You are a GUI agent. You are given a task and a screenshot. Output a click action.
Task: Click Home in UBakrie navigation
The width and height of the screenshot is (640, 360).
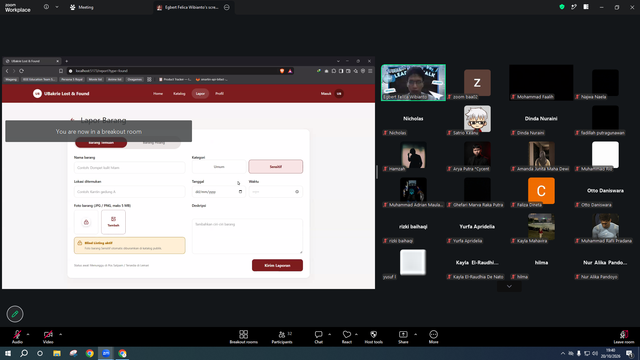click(158, 93)
